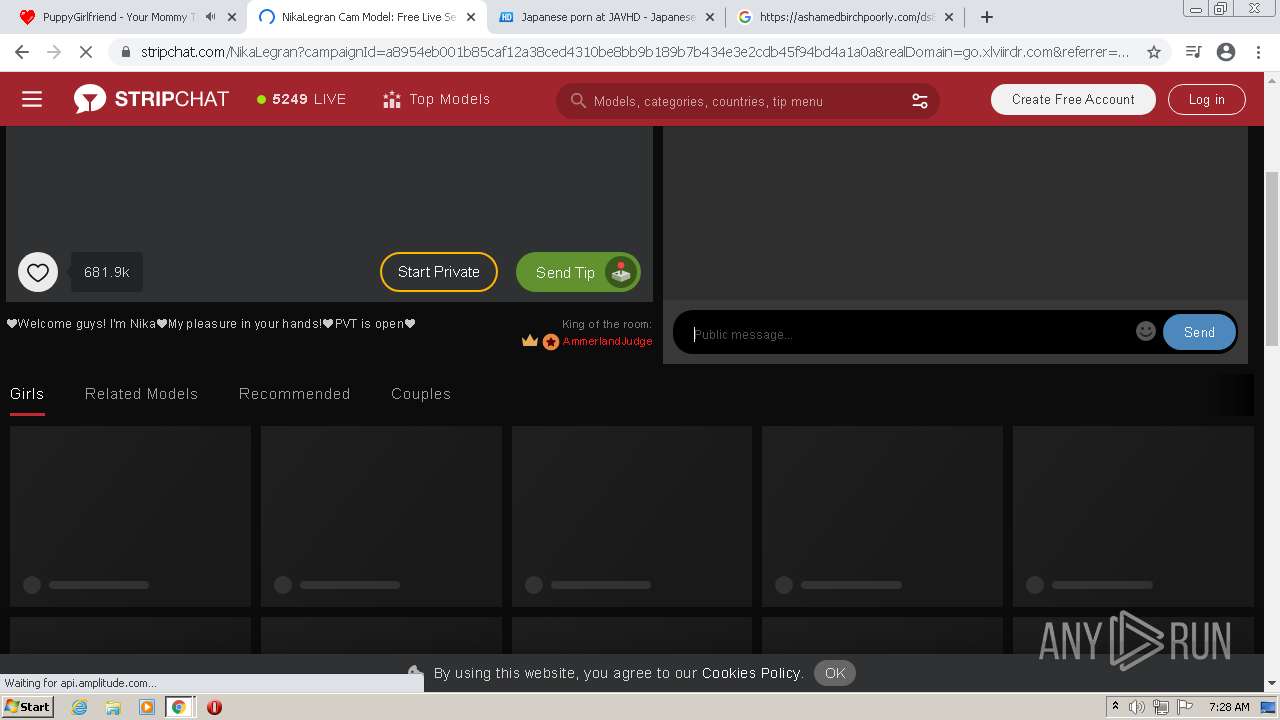Click the taskbar clock 7:28 AM
Image resolution: width=1280 pixels, height=720 pixels.
pyautogui.click(x=1229, y=707)
